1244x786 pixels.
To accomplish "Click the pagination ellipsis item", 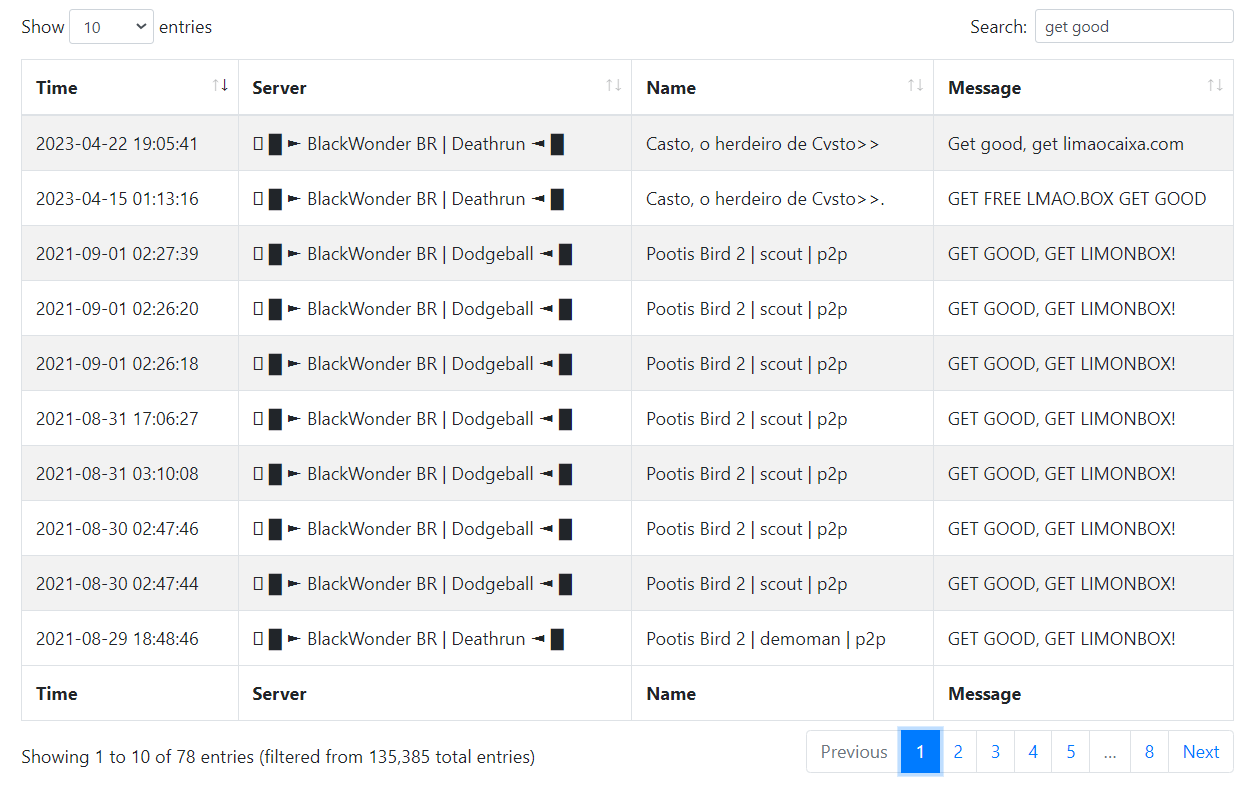I will 1110,752.
